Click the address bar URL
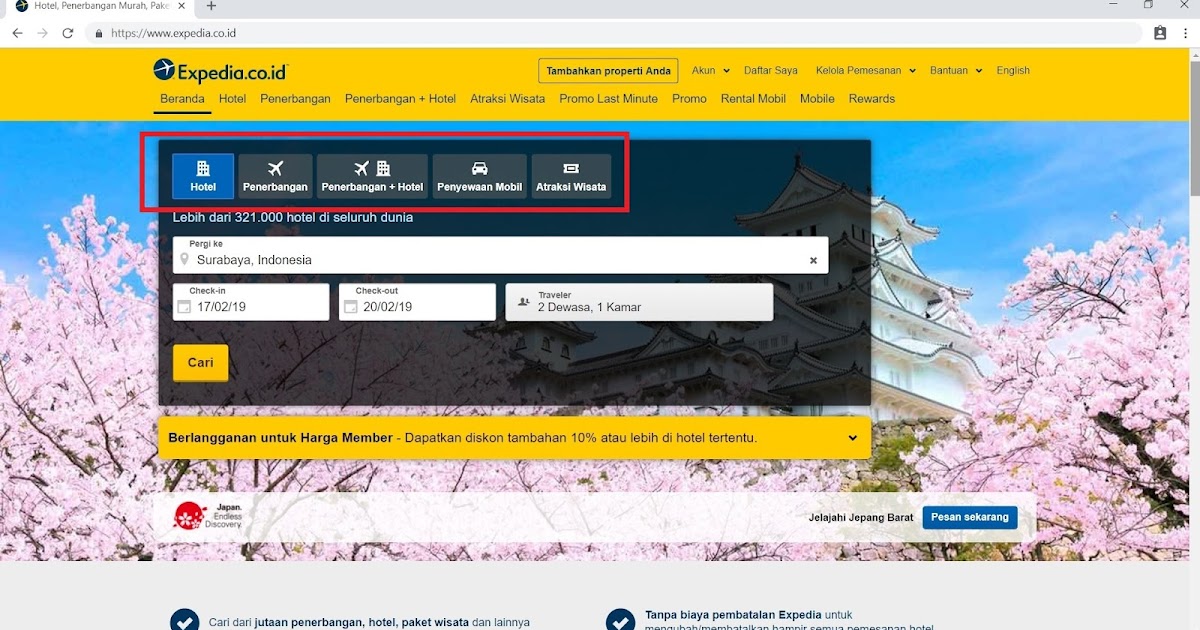 click(173, 33)
